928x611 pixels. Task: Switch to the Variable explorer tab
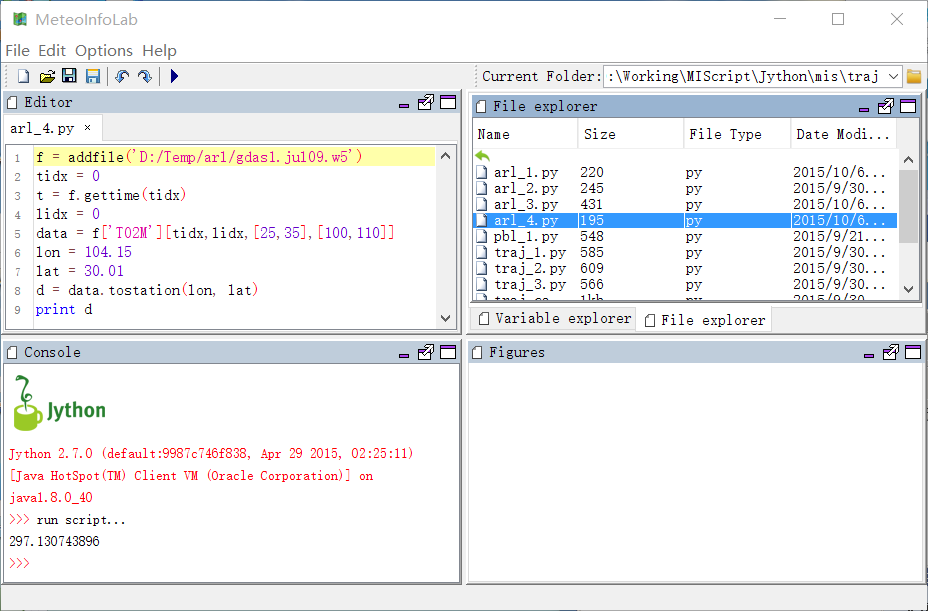(553, 319)
